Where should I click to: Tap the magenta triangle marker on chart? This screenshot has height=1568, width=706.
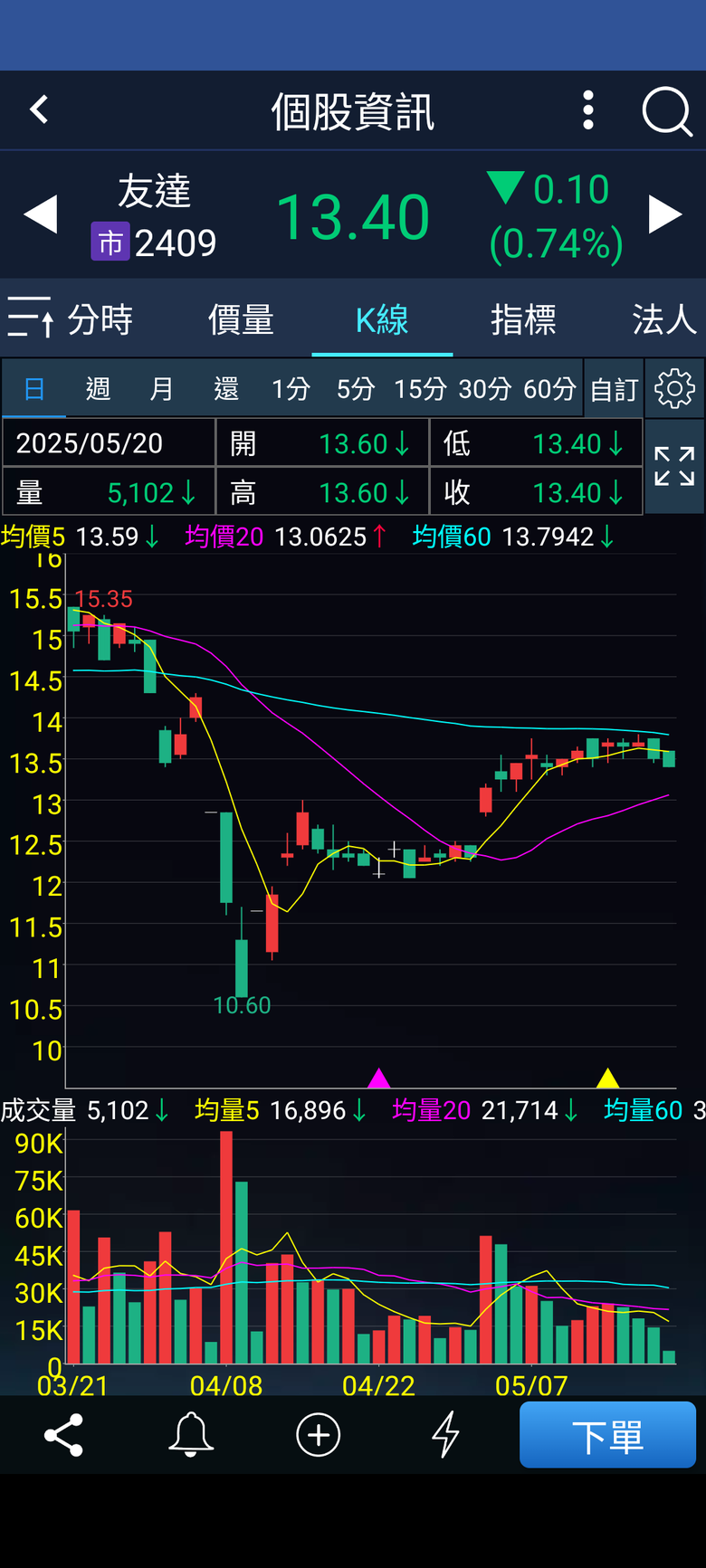click(x=378, y=1078)
